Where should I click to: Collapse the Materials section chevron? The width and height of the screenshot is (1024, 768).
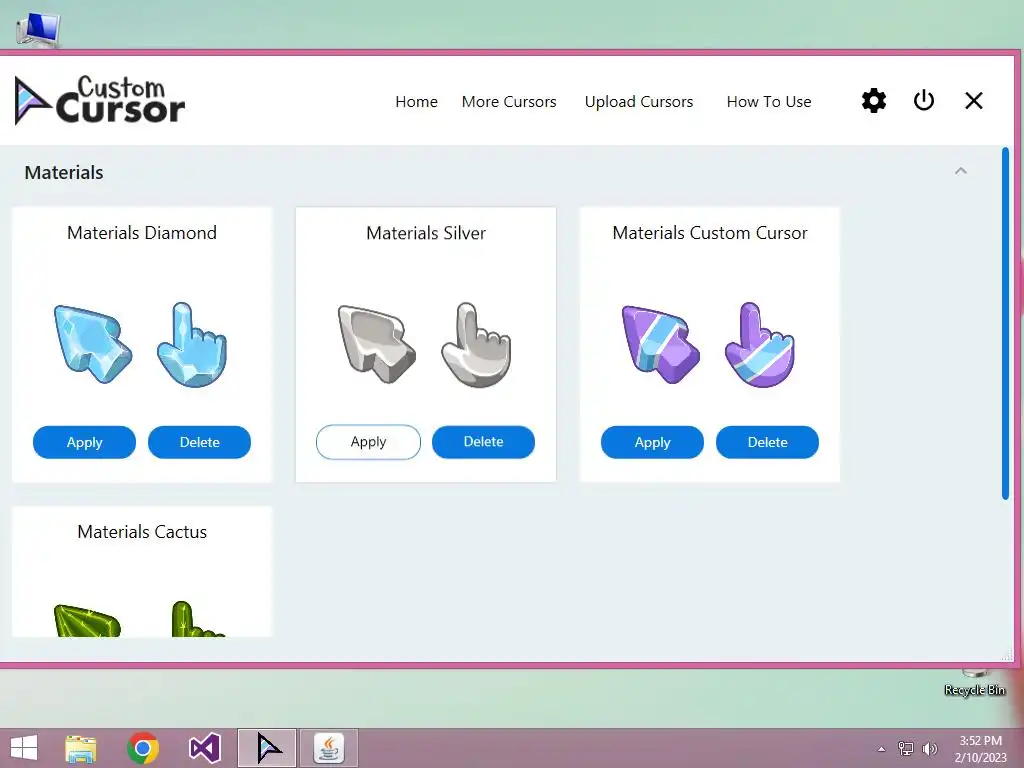point(961,171)
